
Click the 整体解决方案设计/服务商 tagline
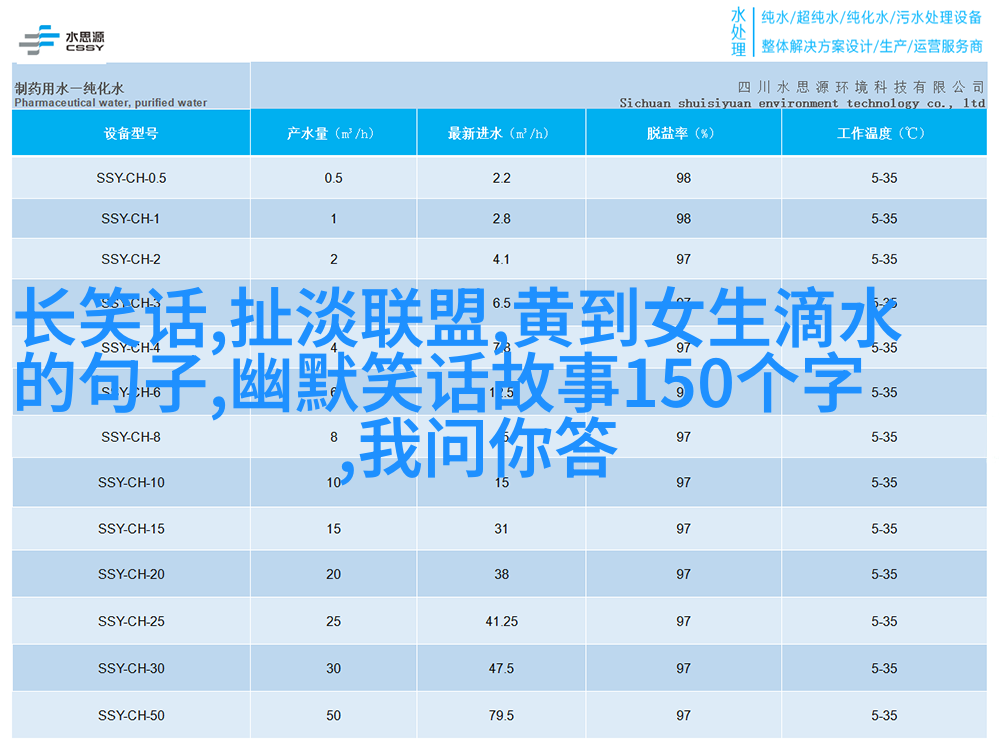[x=872, y=46]
